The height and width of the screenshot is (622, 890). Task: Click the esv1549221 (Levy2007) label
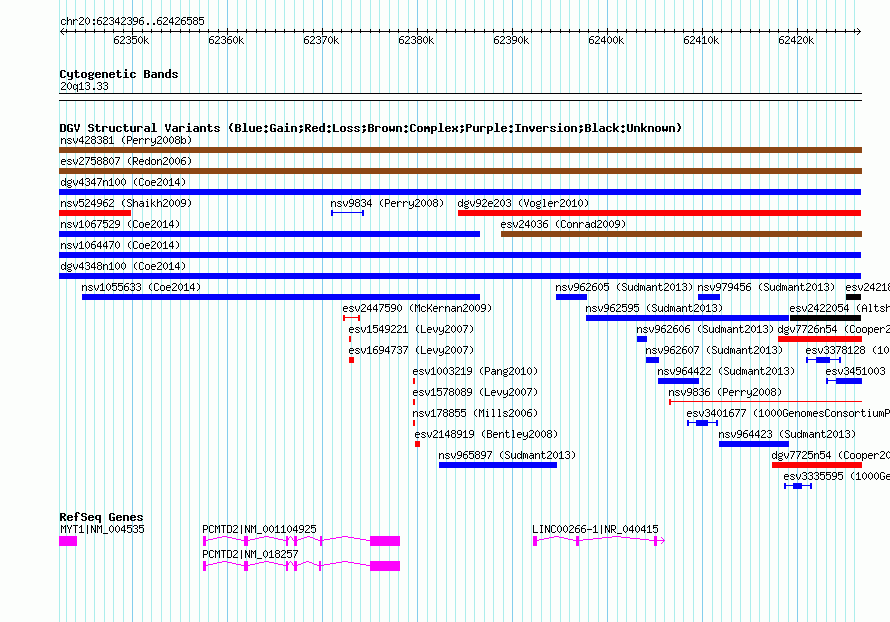(x=411, y=329)
